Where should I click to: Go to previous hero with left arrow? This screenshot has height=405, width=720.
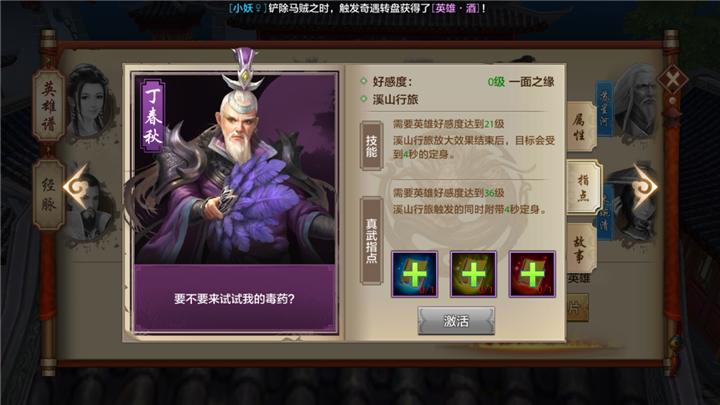click(x=76, y=187)
